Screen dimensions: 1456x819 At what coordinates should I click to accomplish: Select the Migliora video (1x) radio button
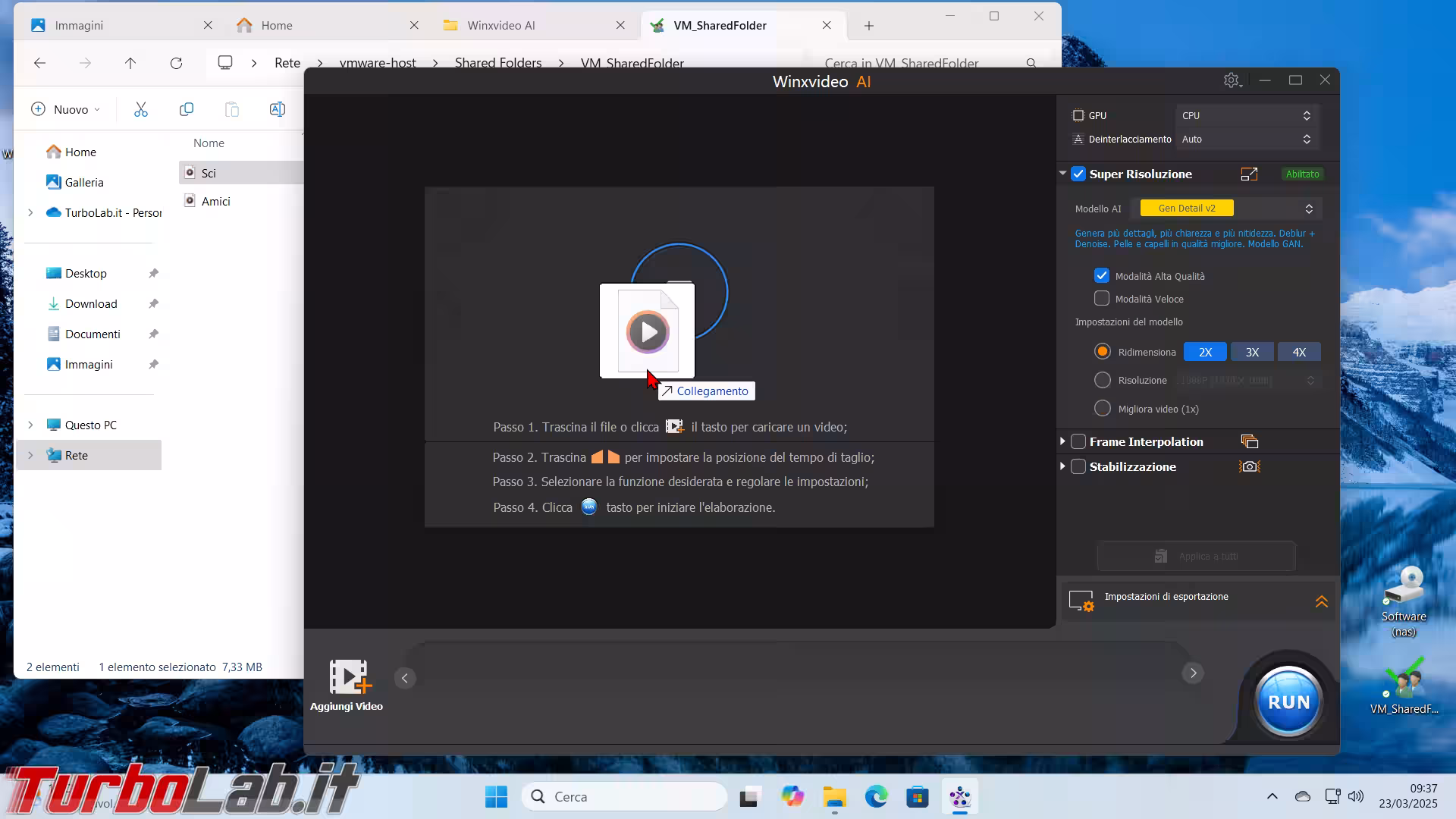click(x=1103, y=409)
